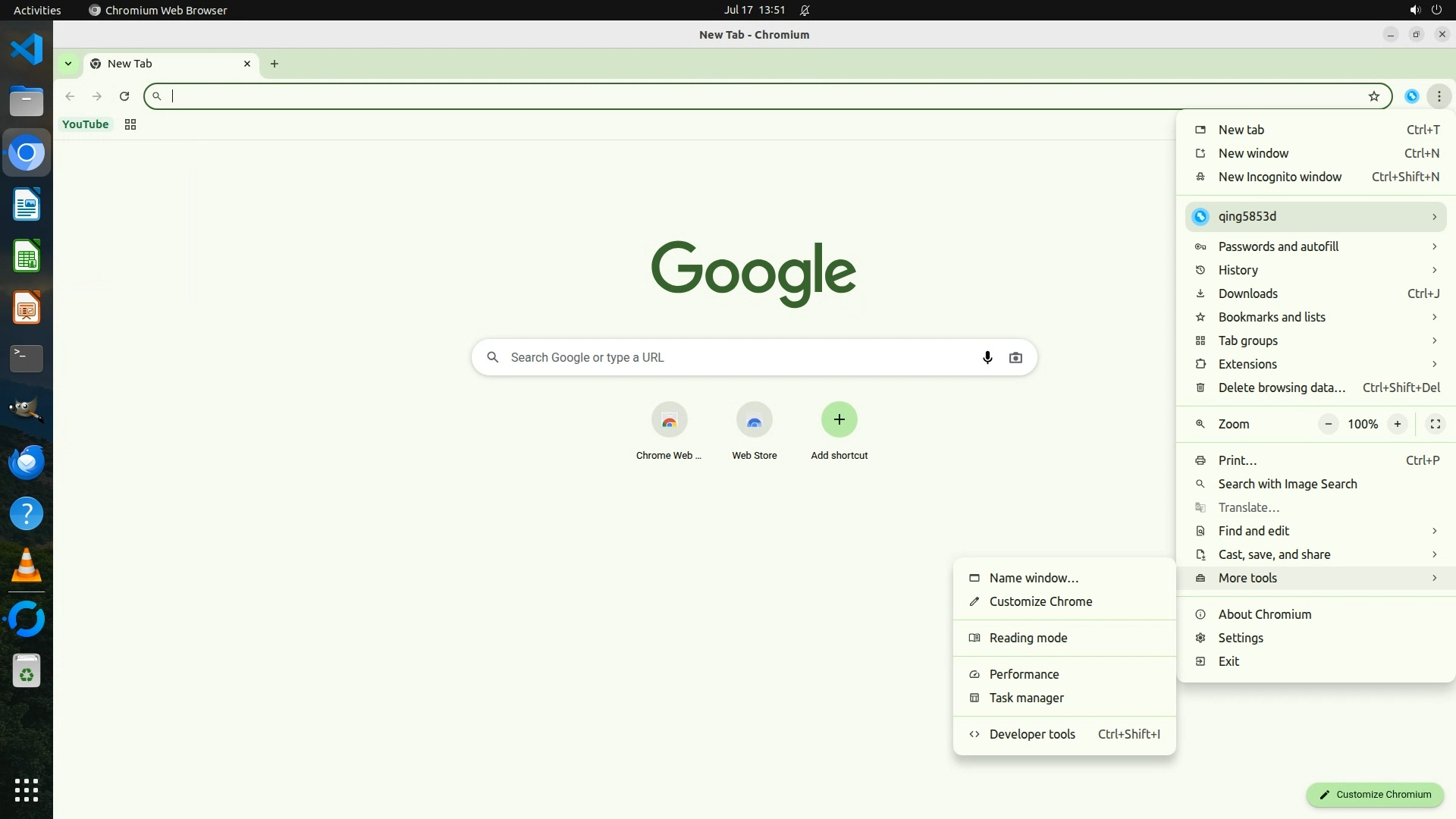Viewport: 1456px width, 819px height.
Task: Select Task manager from More tools
Action: (1026, 698)
